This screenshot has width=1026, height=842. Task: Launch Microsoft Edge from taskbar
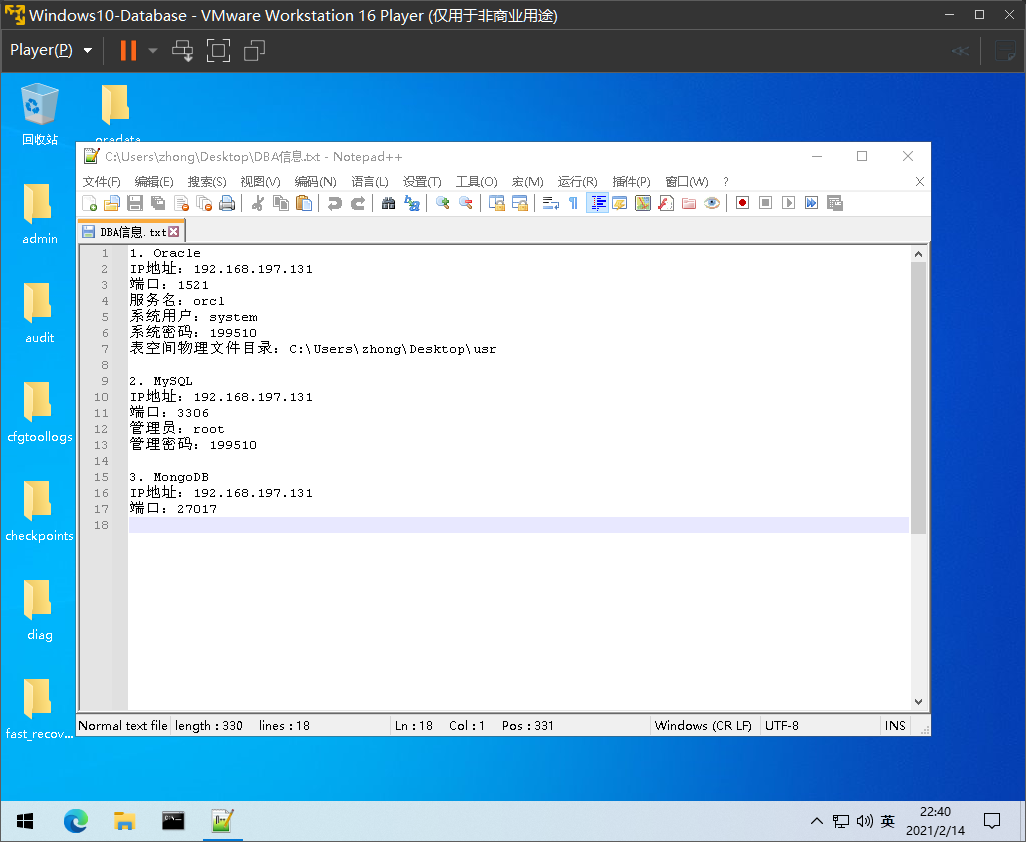click(x=76, y=821)
